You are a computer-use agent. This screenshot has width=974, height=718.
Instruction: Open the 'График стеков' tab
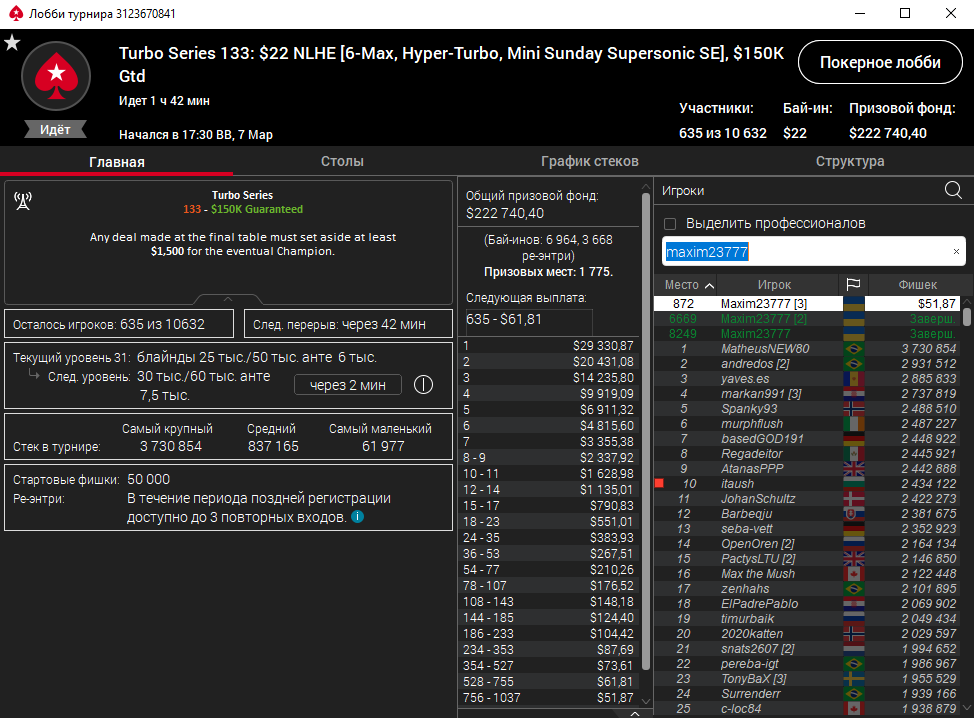589,161
